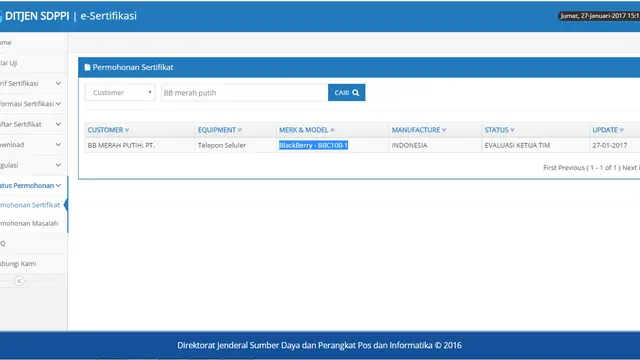Sort table by STATUS column
Viewport: 640px width, 360px height.
click(499, 130)
